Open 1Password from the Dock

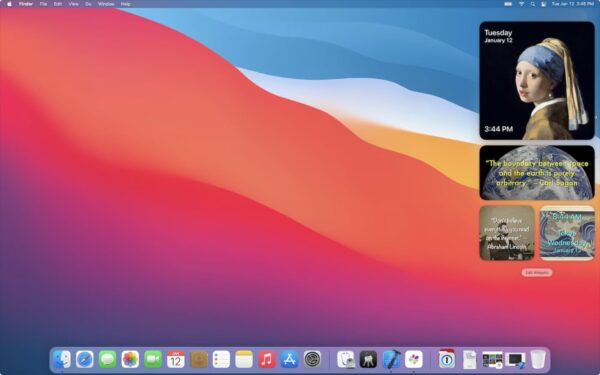447,360
